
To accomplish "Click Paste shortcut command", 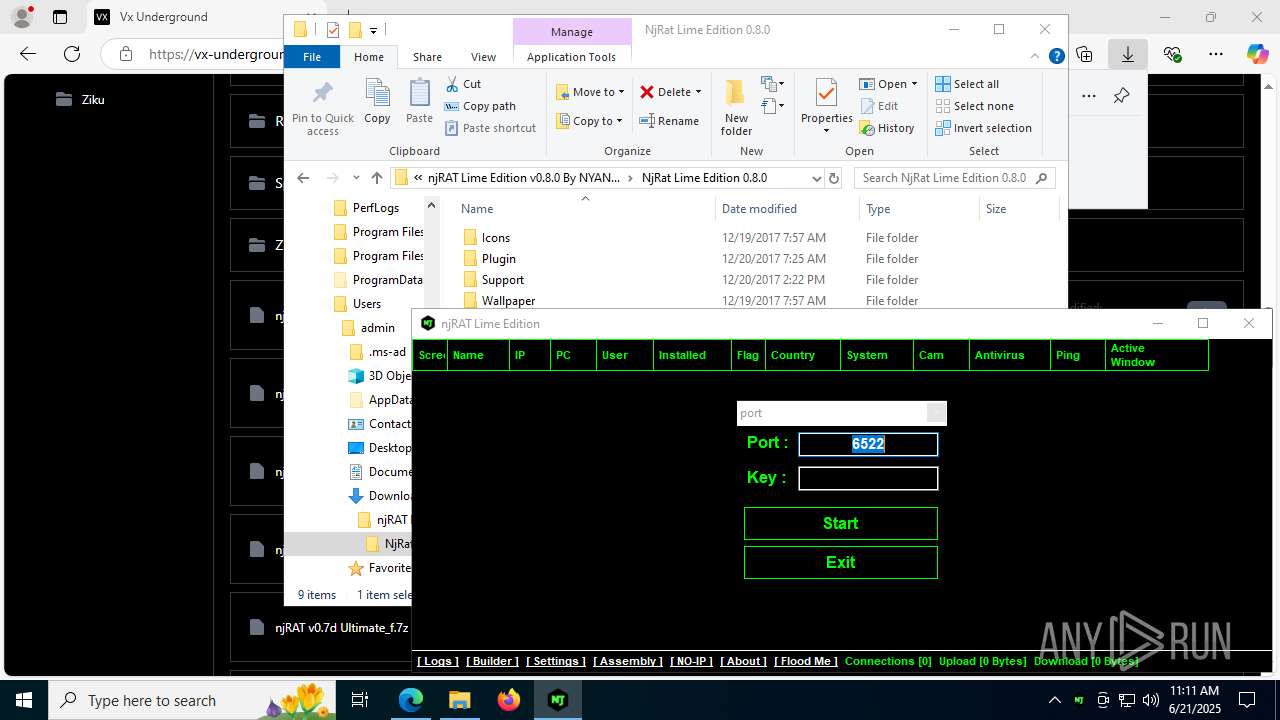I will coord(490,128).
